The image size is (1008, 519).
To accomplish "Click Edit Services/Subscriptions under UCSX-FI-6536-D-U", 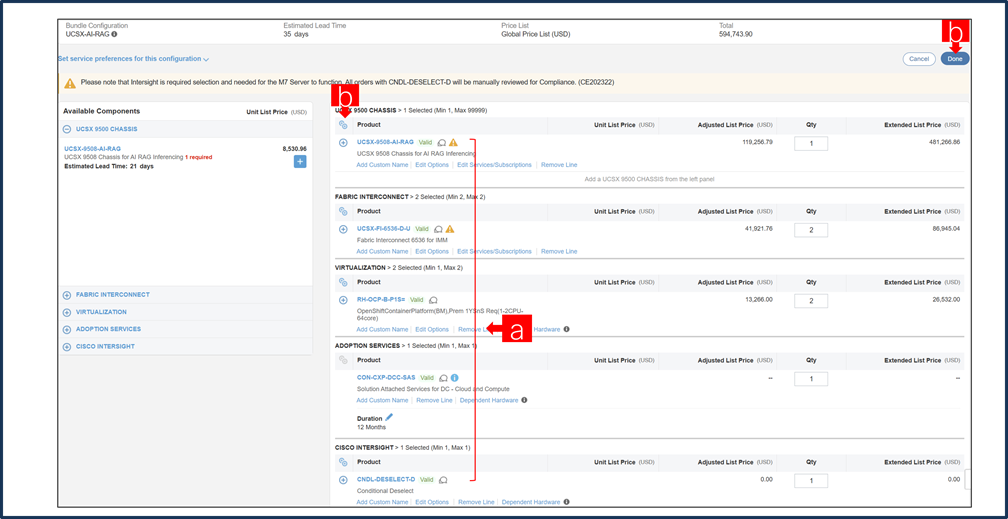I will [494, 251].
